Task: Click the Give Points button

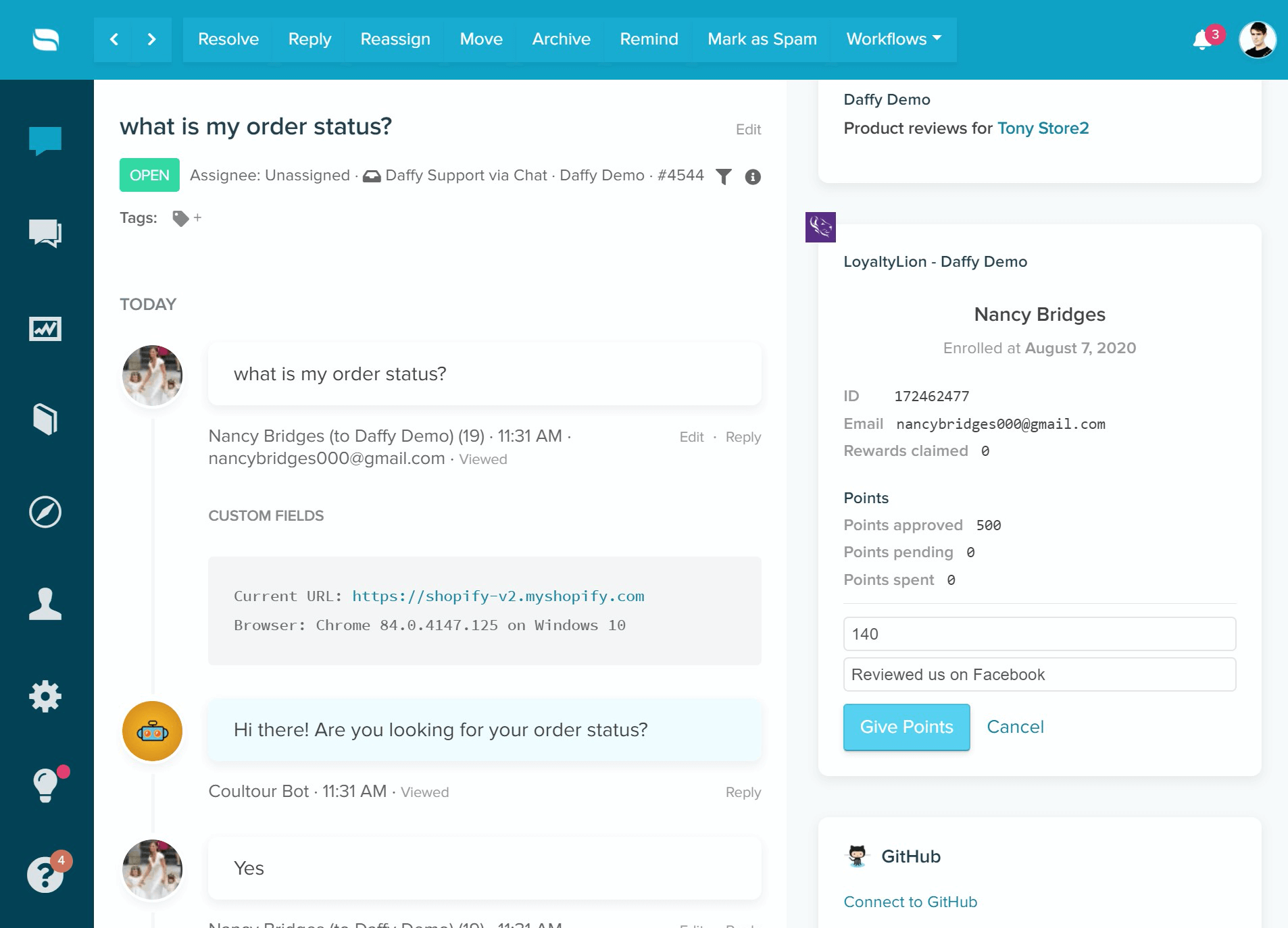Action: (906, 727)
